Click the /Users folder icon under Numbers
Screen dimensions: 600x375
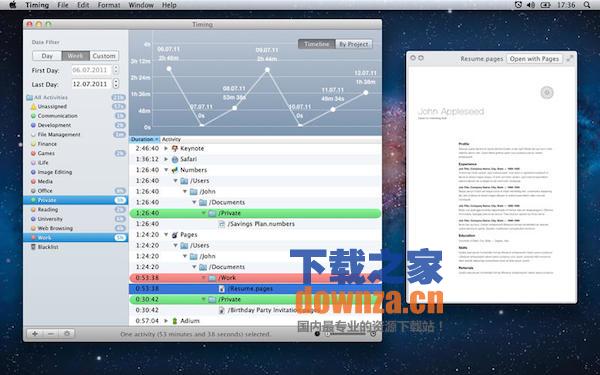pos(184,181)
